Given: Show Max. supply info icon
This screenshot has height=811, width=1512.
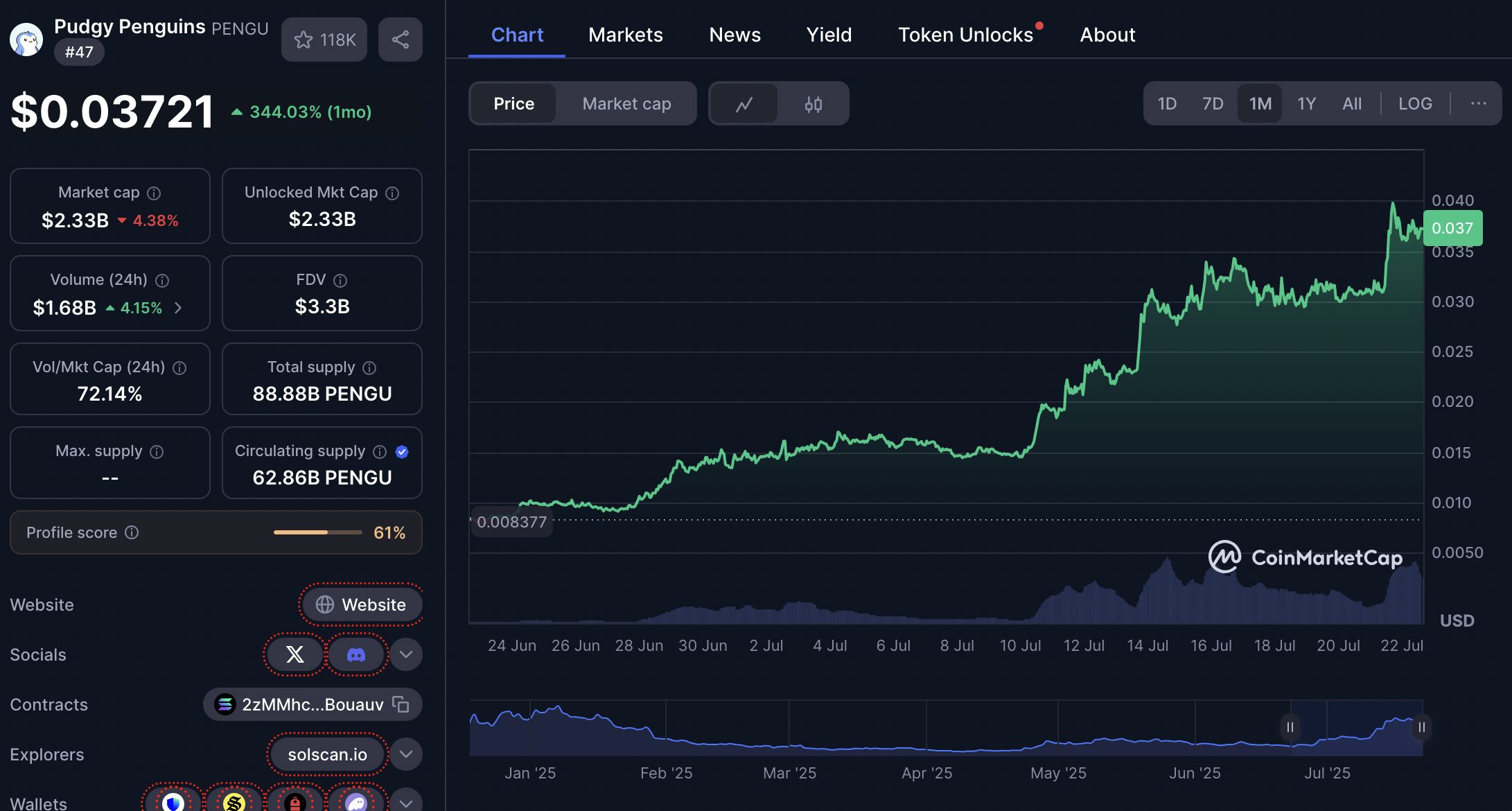Looking at the screenshot, I should point(157,451).
